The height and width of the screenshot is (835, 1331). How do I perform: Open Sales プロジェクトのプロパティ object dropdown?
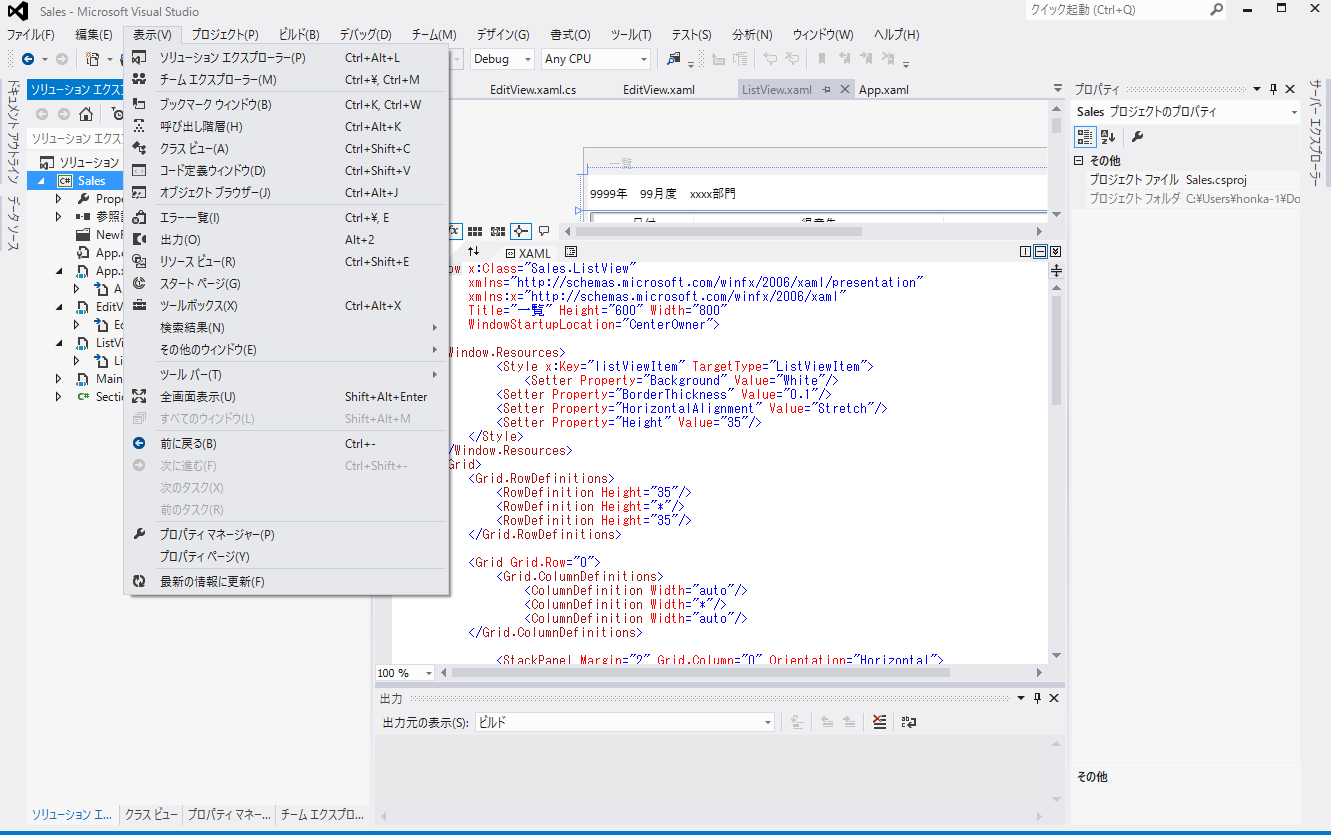coord(1185,112)
